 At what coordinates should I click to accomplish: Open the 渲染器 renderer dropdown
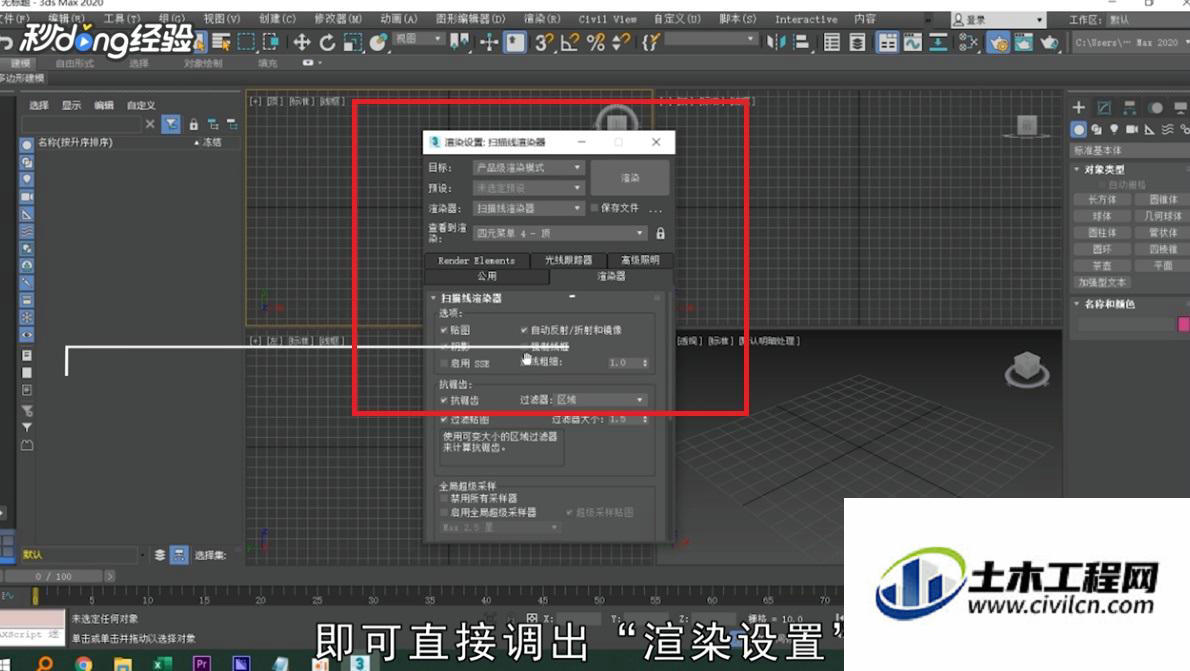coord(528,208)
